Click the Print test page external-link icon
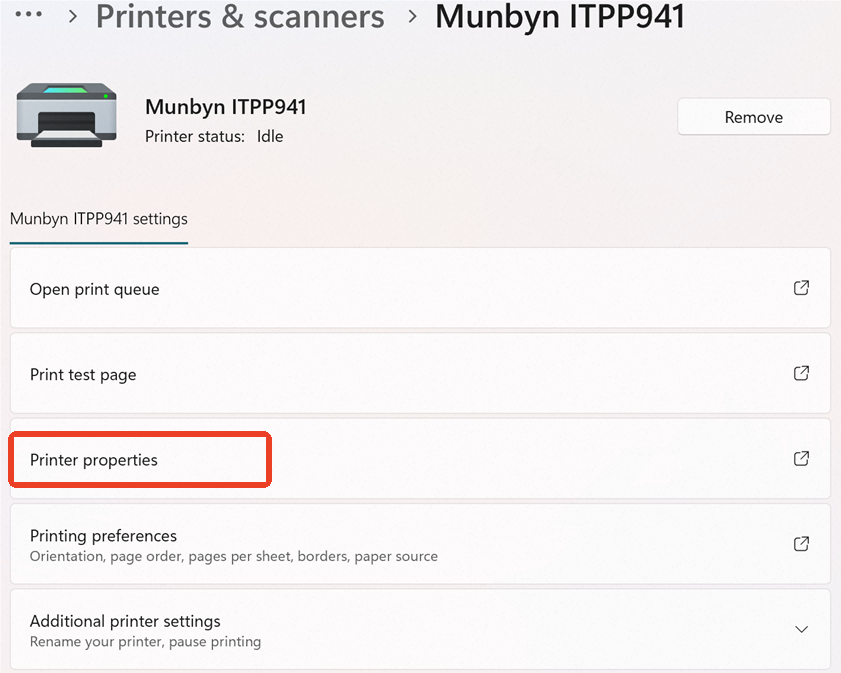This screenshot has width=841, height=673. pos(801,373)
